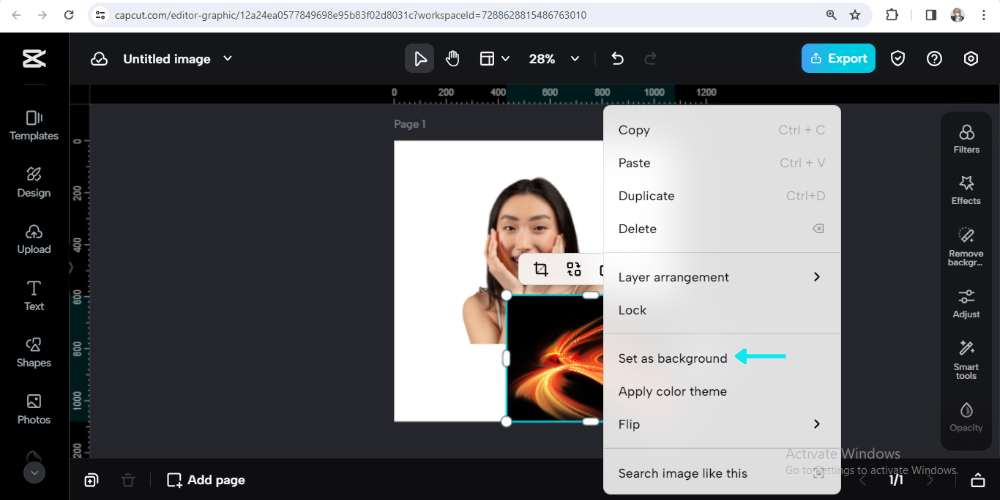Expand the Flip submenu
The width and height of the screenshot is (1000, 500).
tap(721, 424)
